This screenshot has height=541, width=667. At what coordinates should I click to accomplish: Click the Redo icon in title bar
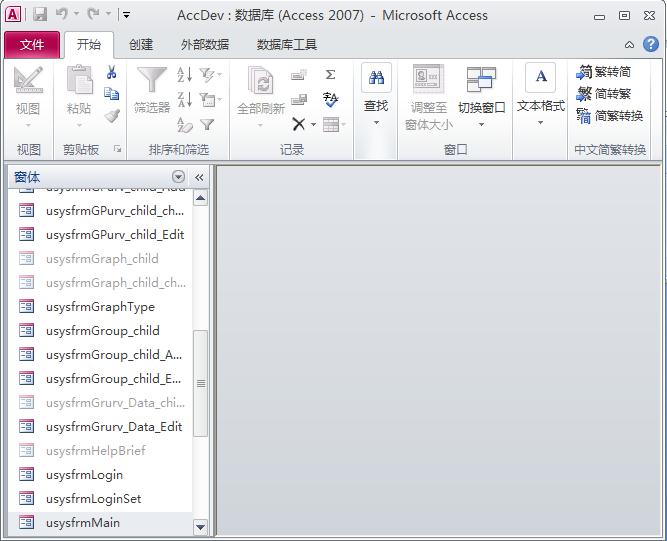pyautogui.click(x=93, y=14)
